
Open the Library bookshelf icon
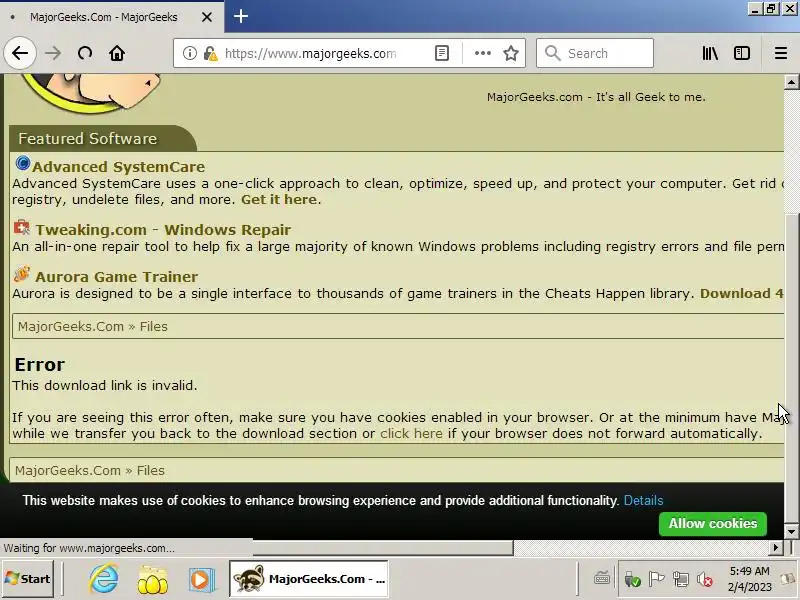pos(710,53)
